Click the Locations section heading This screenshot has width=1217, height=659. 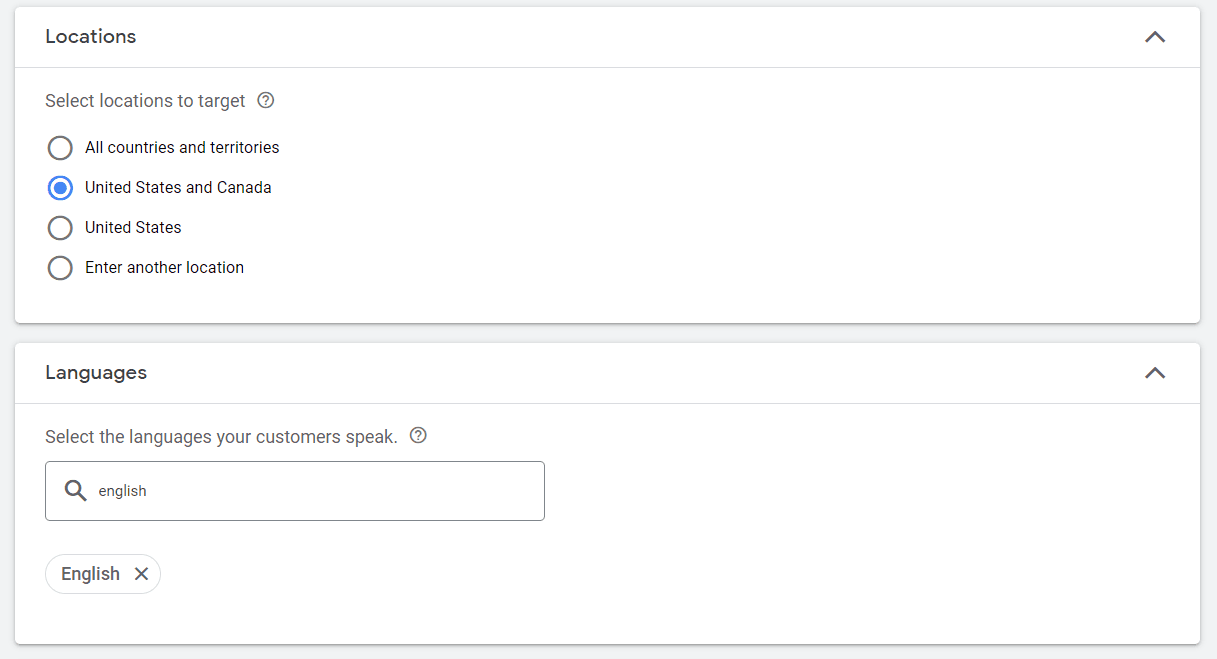click(91, 37)
